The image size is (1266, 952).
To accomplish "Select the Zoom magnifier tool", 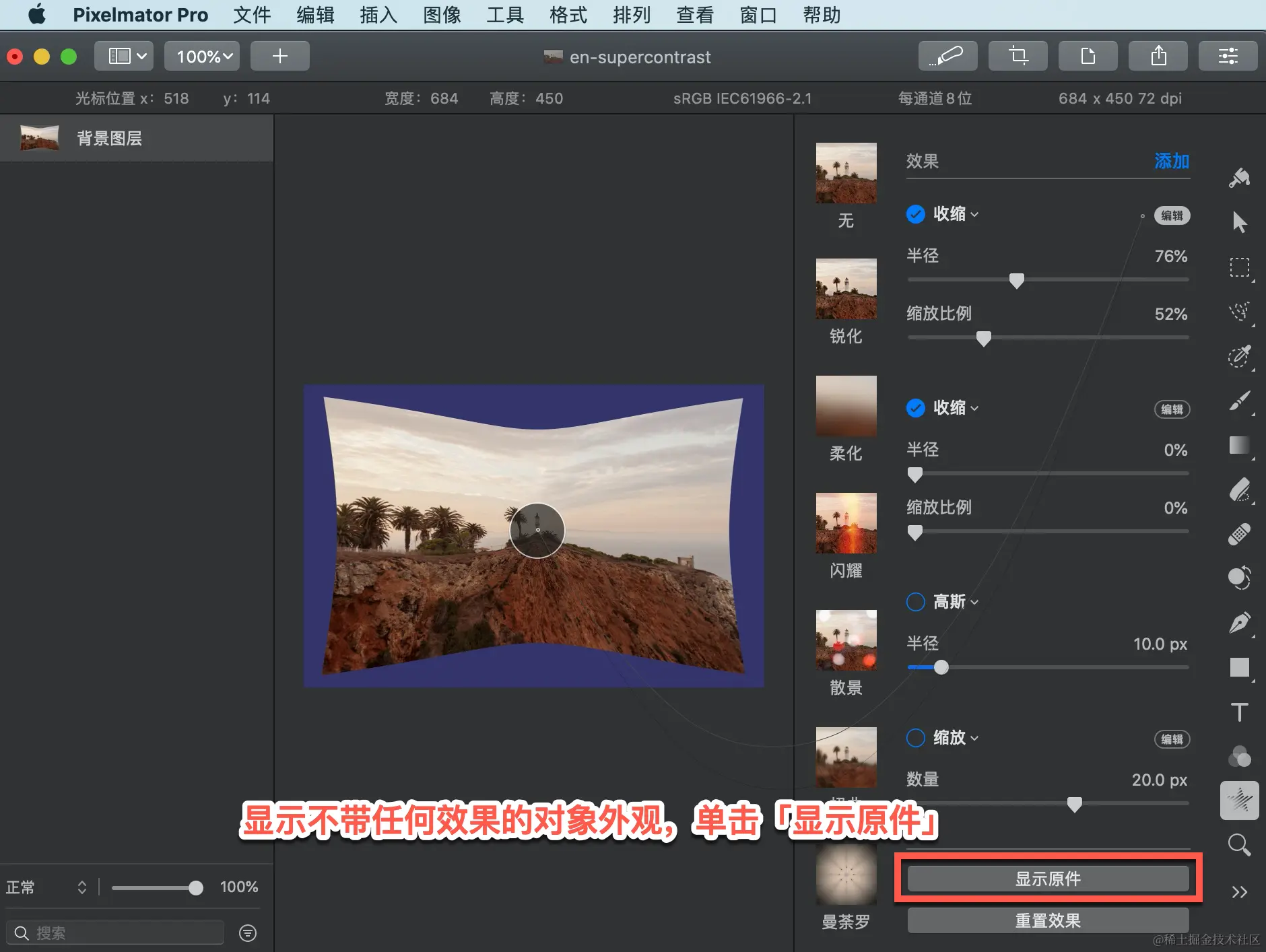I will (1239, 845).
